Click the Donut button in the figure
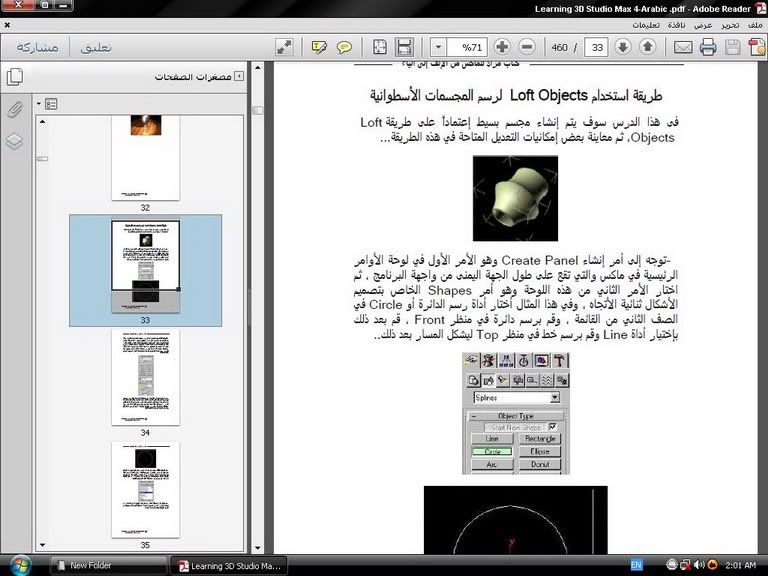This screenshot has width=768, height=576. click(x=540, y=464)
